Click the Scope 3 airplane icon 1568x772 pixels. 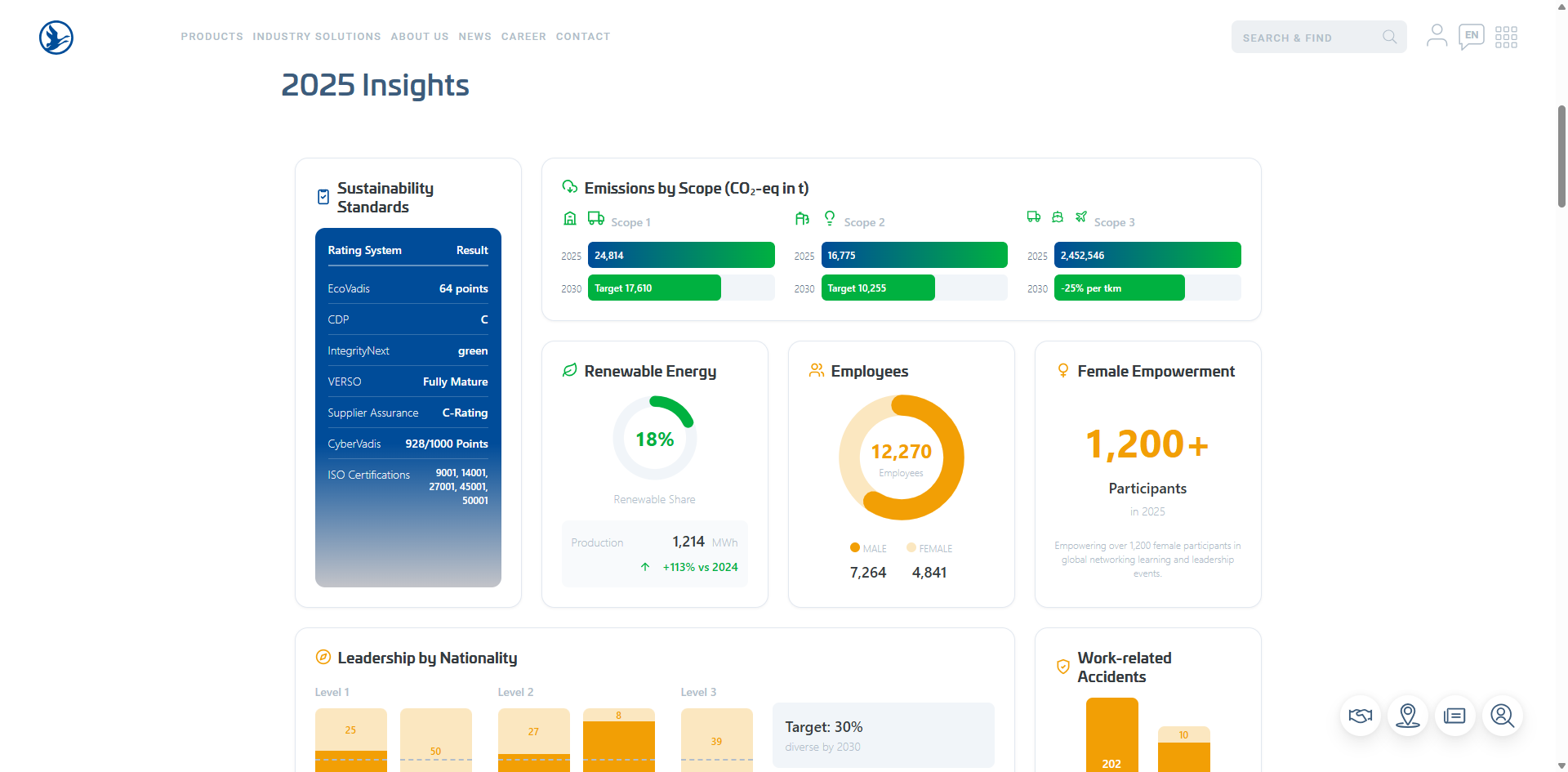[x=1081, y=216]
